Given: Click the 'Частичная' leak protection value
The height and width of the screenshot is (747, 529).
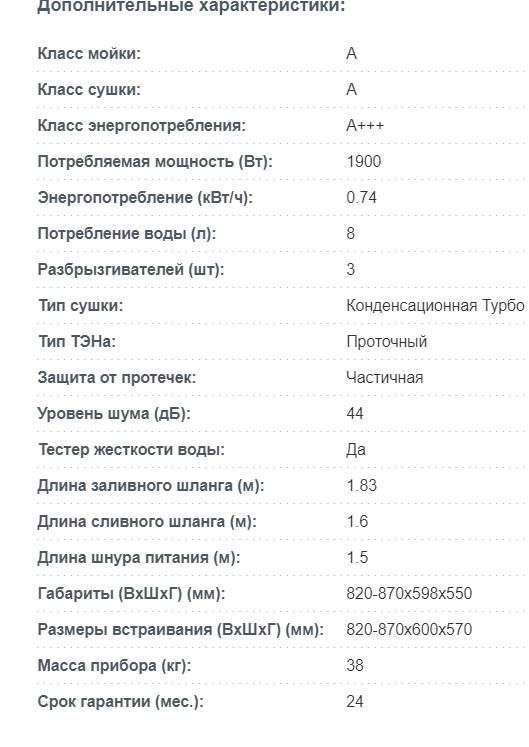Looking at the screenshot, I should (385, 377).
